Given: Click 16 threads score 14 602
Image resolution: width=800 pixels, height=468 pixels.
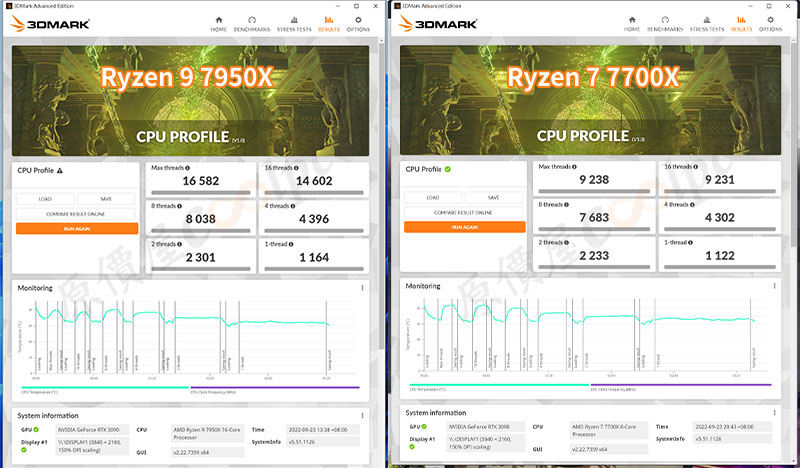Looking at the screenshot, I should click(x=314, y=181).
